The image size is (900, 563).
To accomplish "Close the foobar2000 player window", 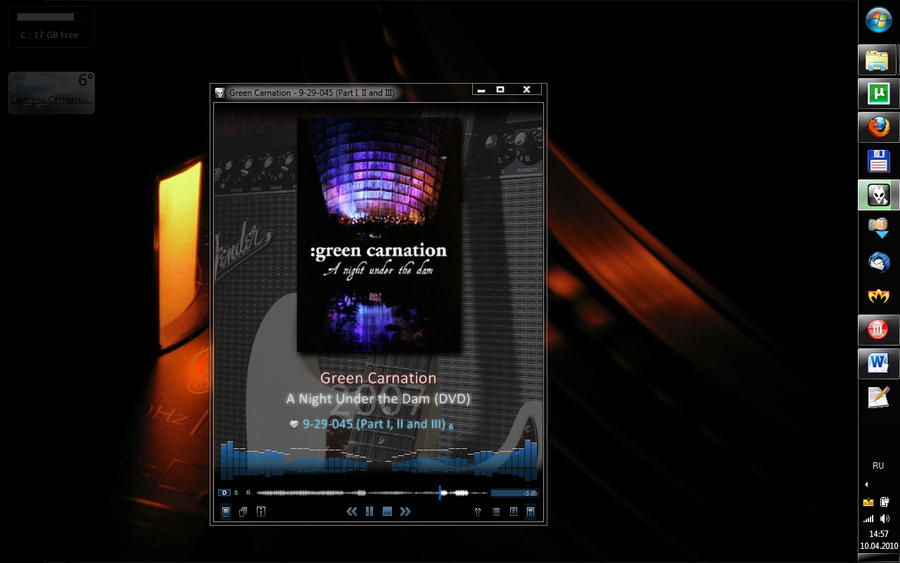I will (x=526, y=90).
